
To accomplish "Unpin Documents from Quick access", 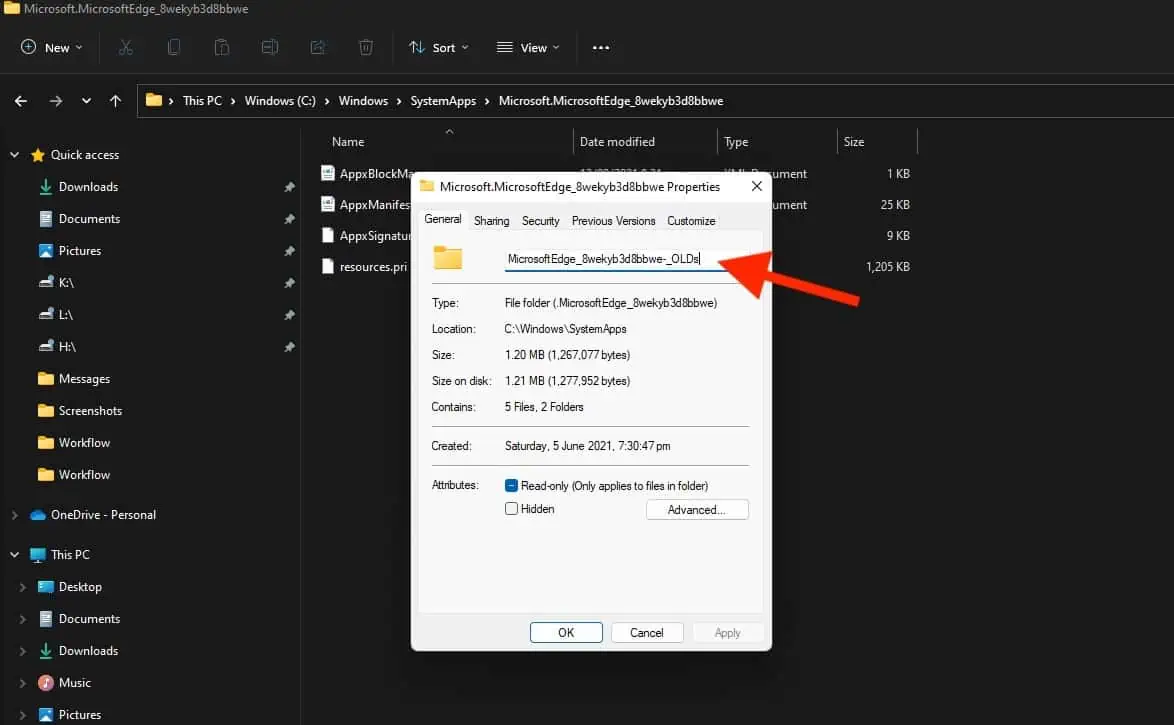I will click(x=289, y=219).
